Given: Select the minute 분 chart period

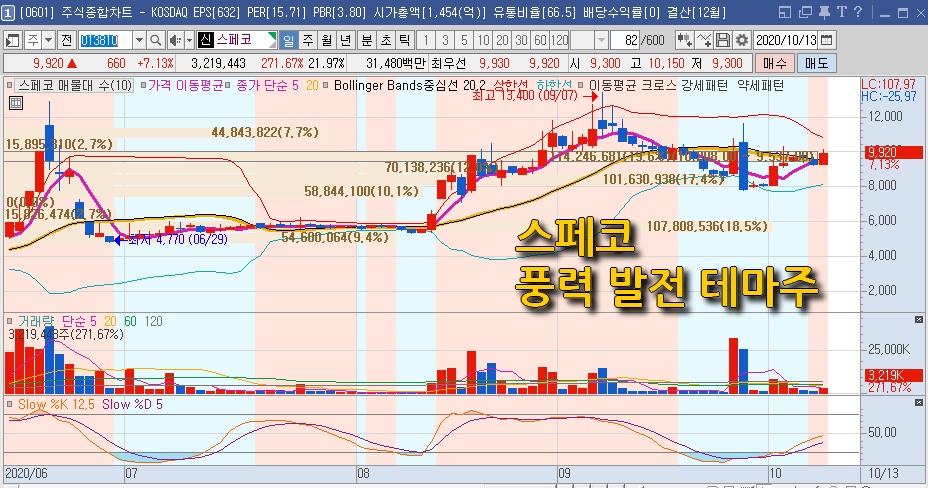Looking at the screenshot, I should point(367,40).
